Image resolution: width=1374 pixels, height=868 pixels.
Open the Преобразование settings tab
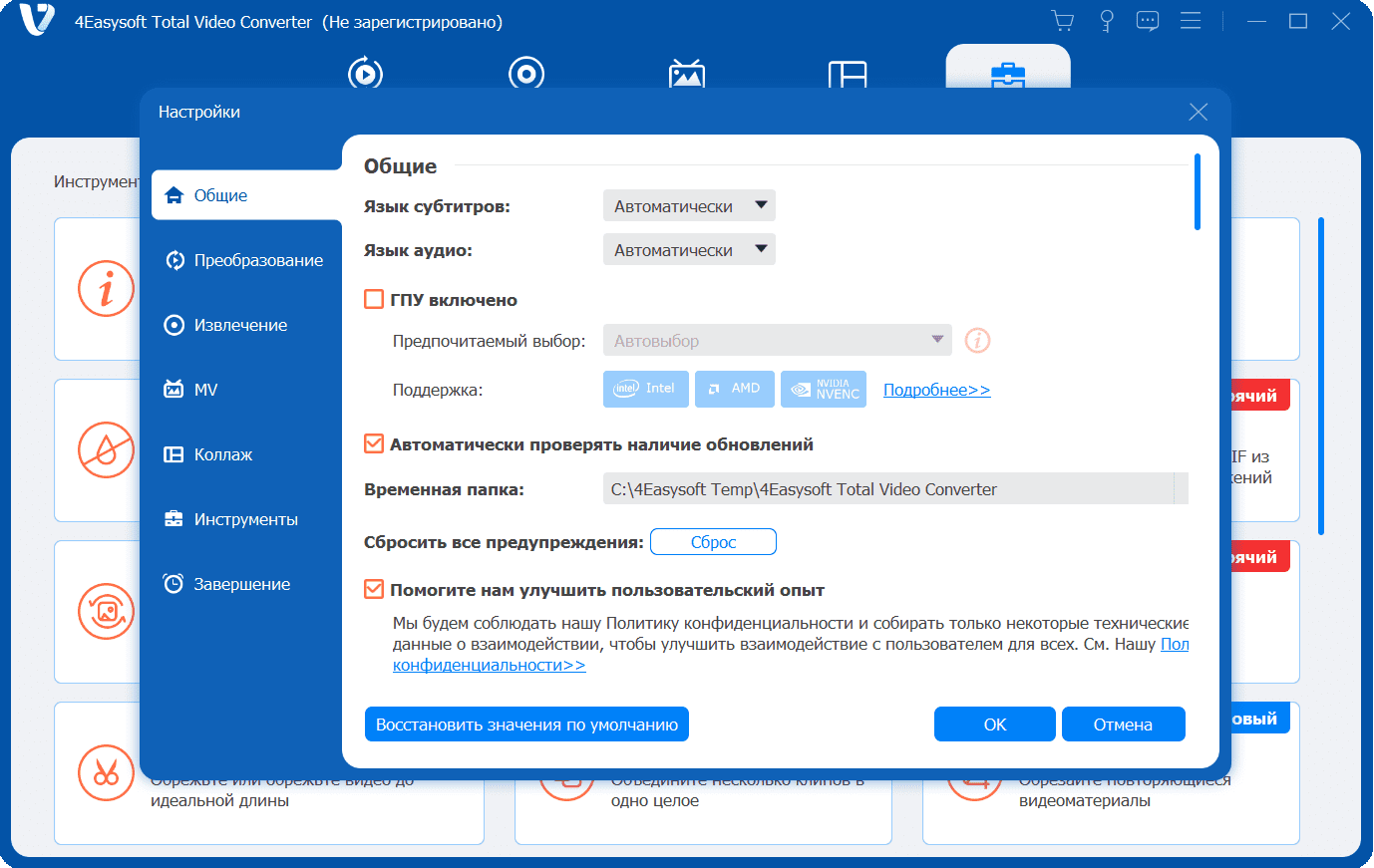[246, 260]
